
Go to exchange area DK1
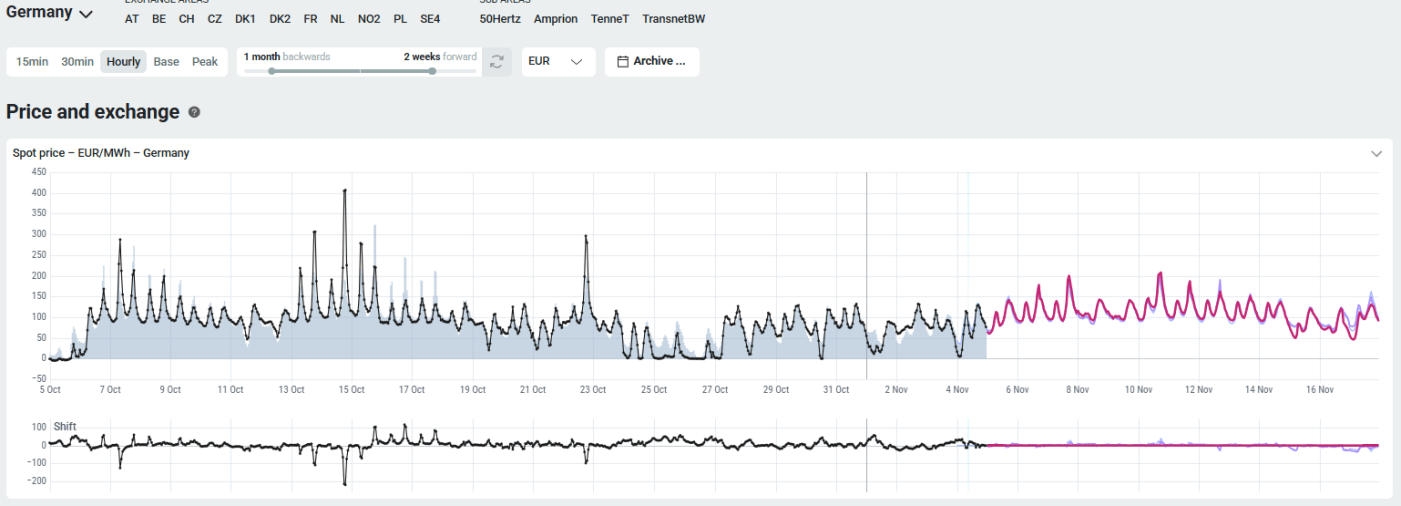tap(245, 19)
